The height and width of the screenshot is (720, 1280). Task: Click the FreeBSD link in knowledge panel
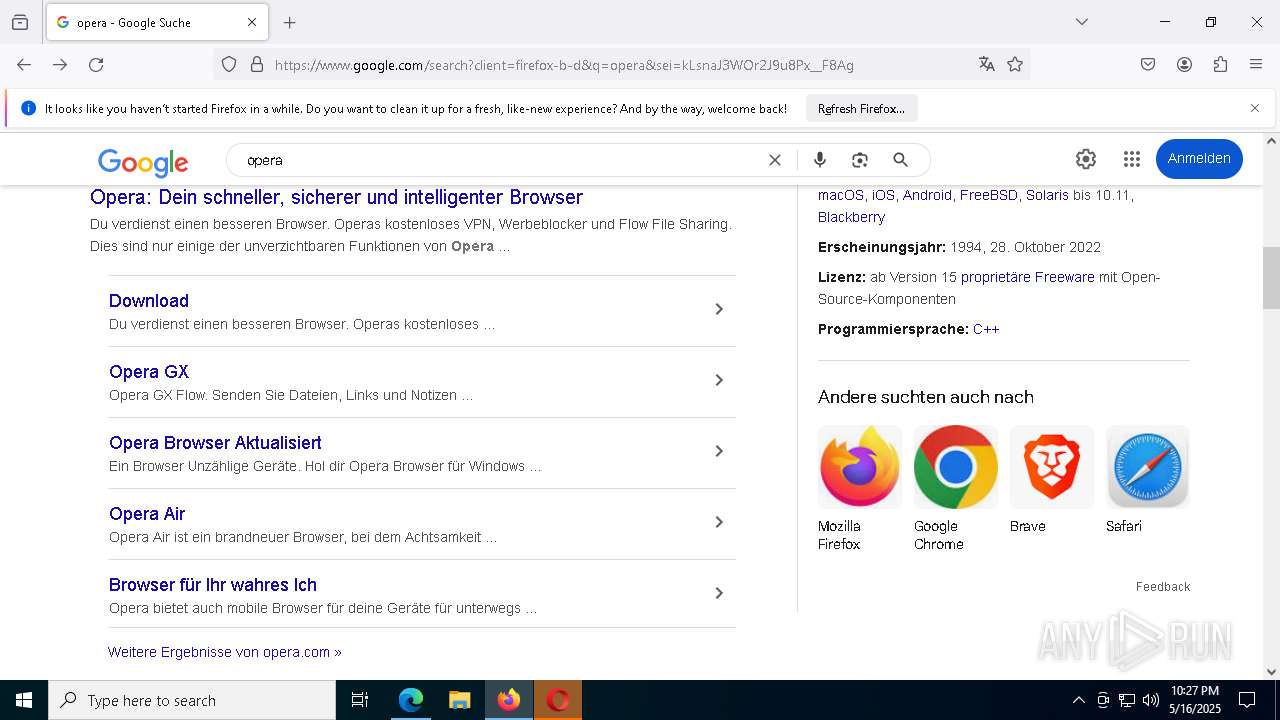pos(988,195)
